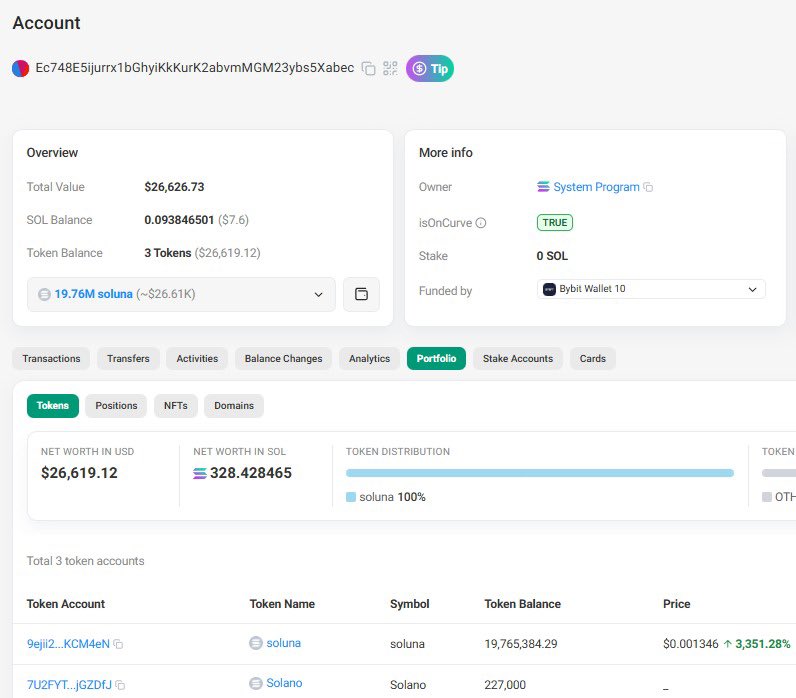Screen dimensions: 796x698
Task: Click the 19,765,384.29 token balance value
Action: pyautogui.click(x=521, y=644)
